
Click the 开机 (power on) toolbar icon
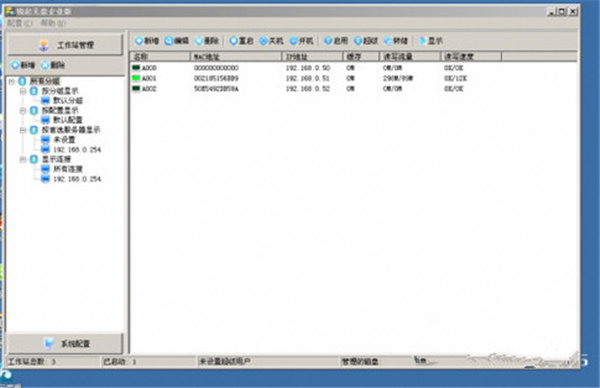coord(301,41)
